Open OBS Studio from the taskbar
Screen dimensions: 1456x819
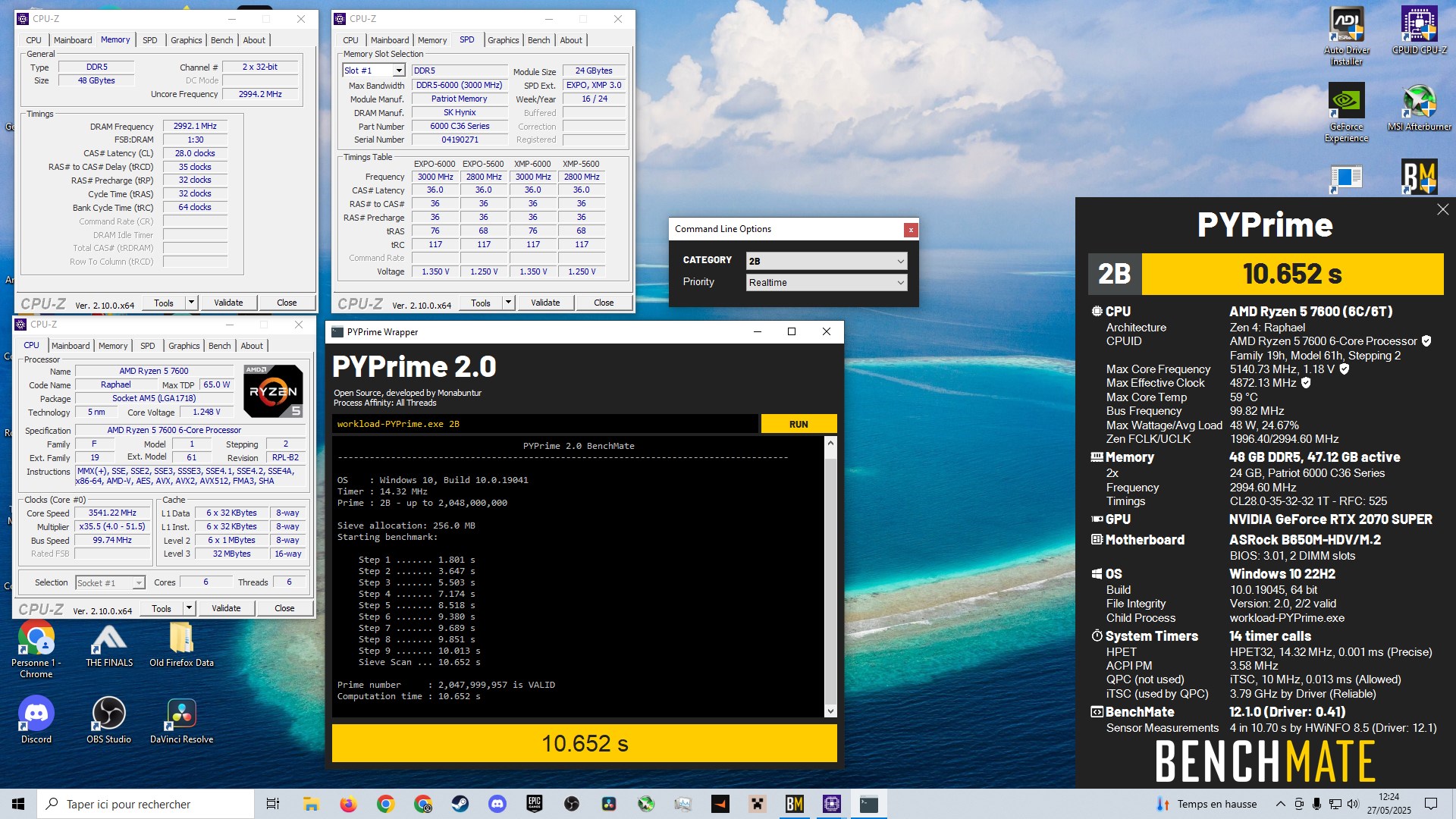pos(572,804)
